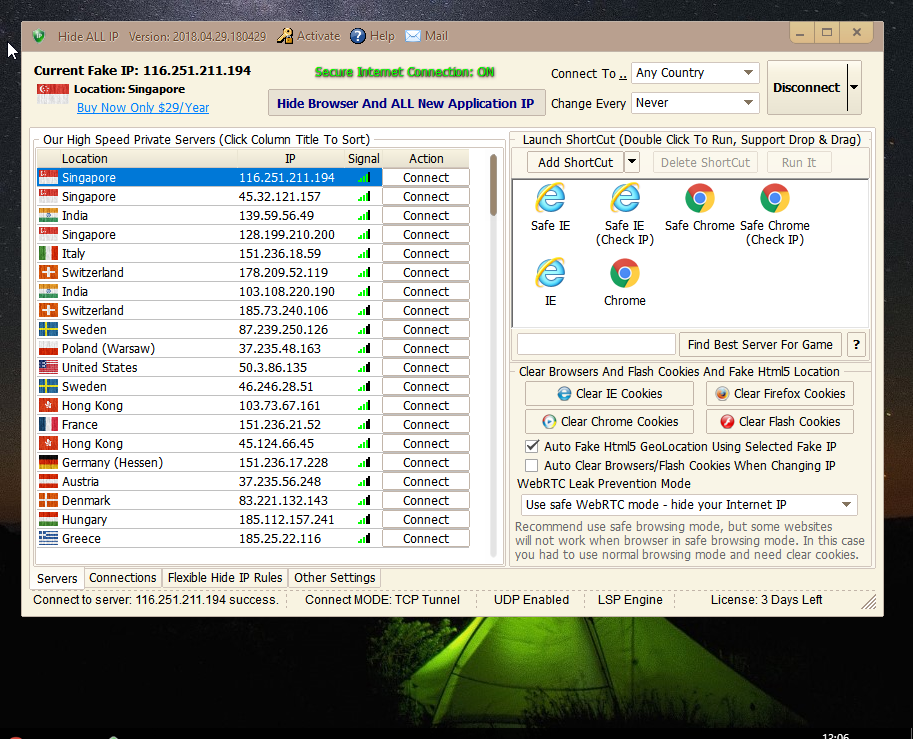
Task: Click signal bars for 139.59.56.49 India
Action: (364, 215)
